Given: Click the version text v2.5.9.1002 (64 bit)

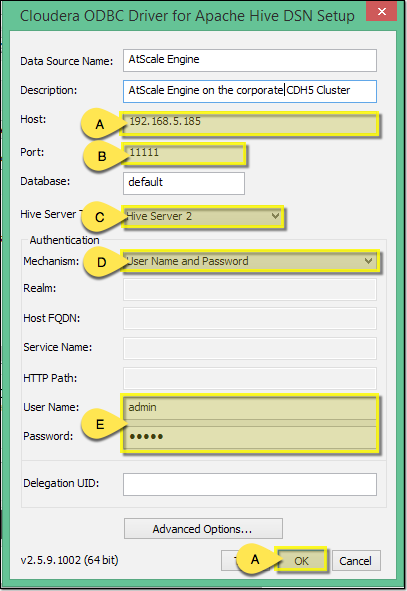Looking at the screenshot, I should pos(69,560).
